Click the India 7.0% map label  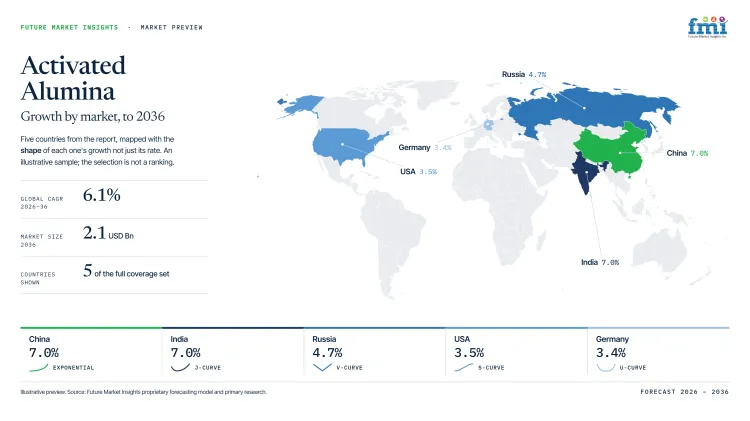(x=600, y=262)
